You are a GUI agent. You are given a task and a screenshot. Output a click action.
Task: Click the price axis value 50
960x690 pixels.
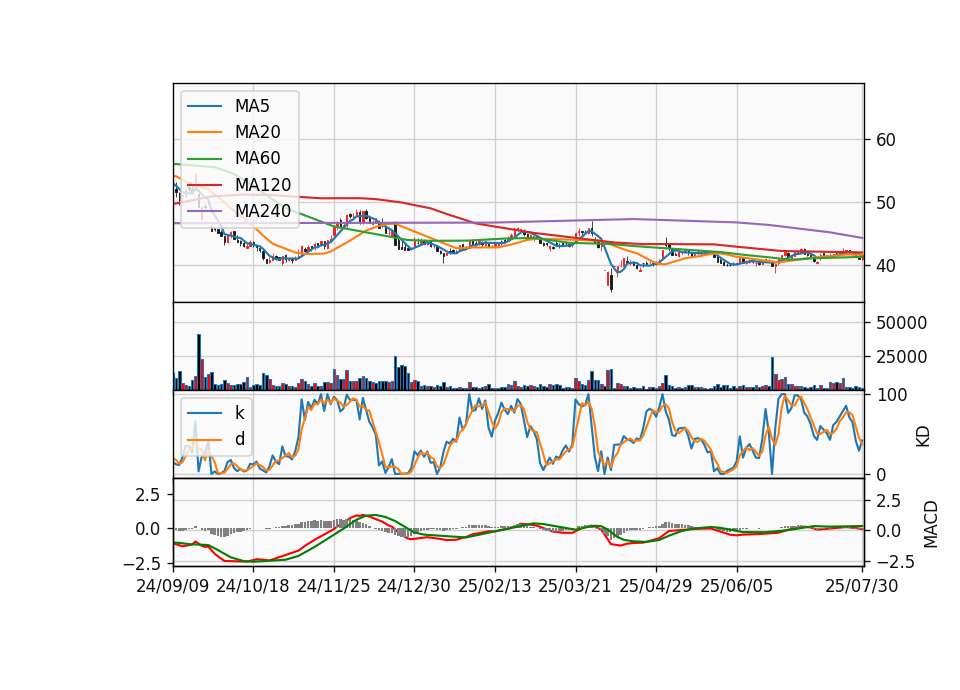pyautogui.click(x=886, y=203)
